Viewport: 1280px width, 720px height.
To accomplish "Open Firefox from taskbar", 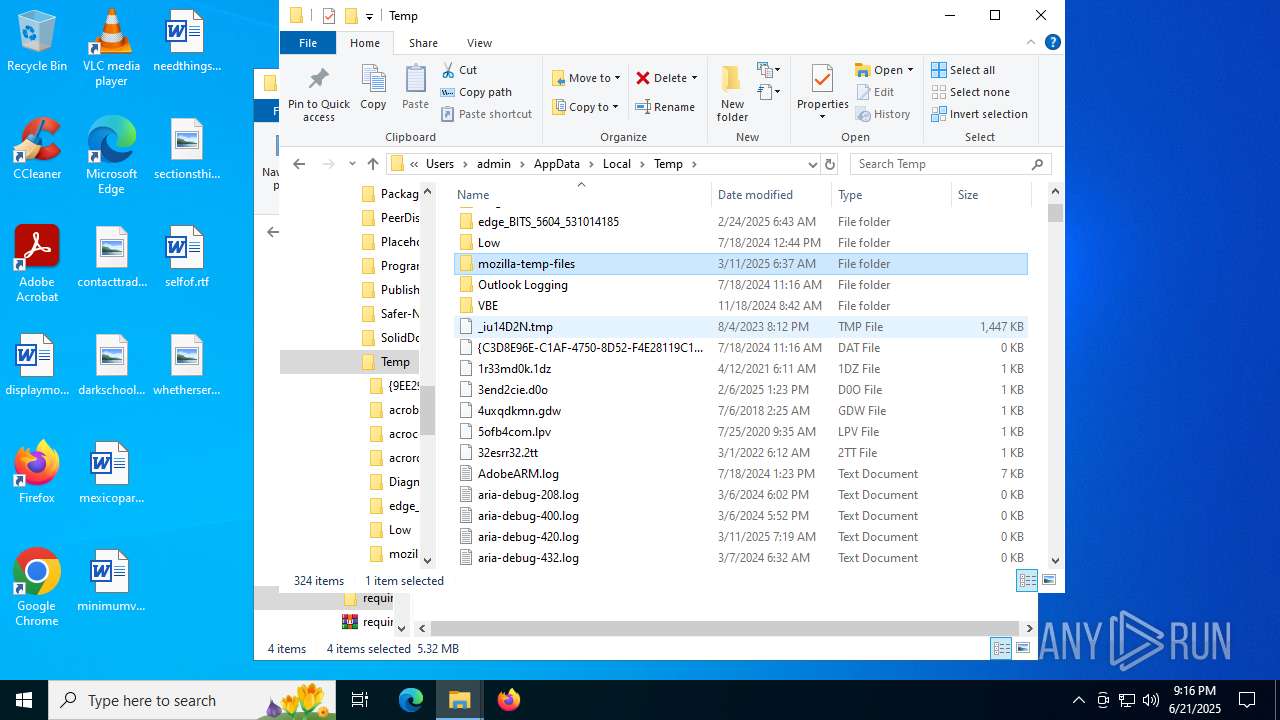I will 509,700.
